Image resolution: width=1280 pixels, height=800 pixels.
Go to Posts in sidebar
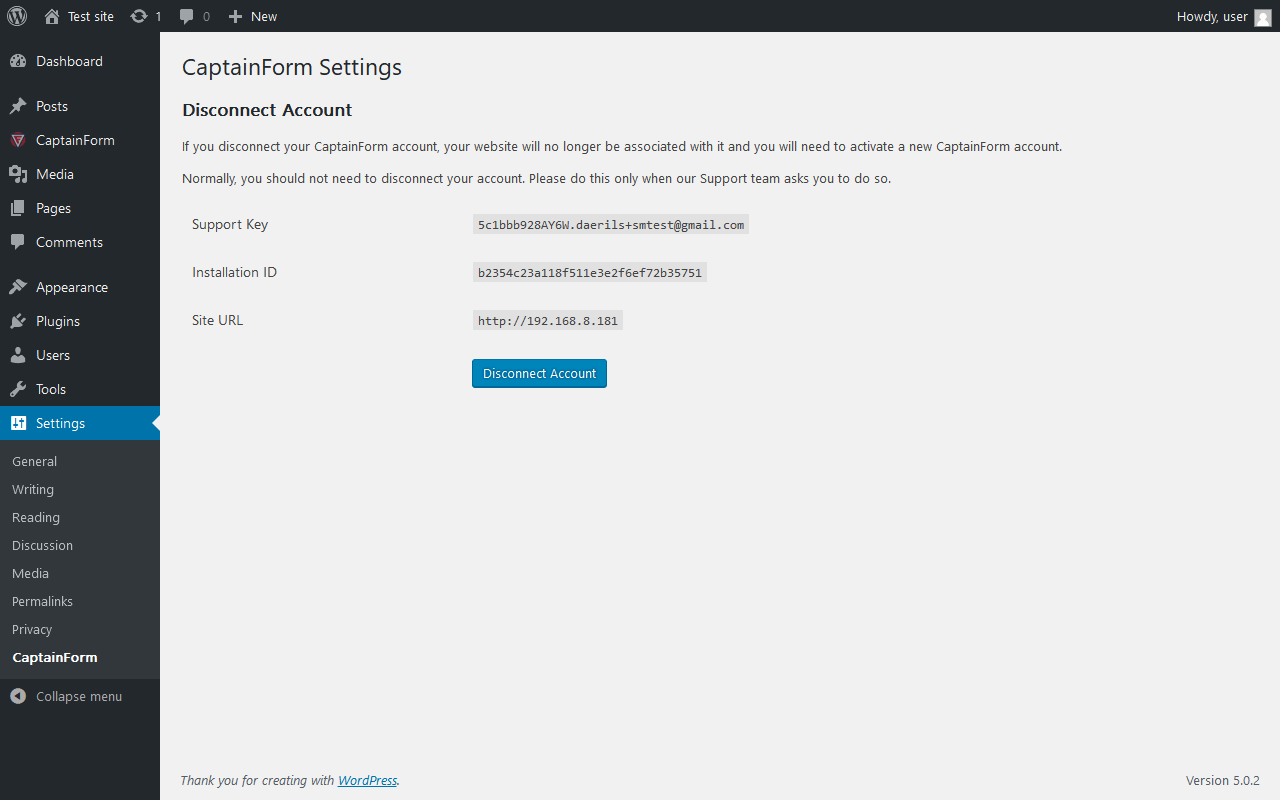(x=52, y=106)
